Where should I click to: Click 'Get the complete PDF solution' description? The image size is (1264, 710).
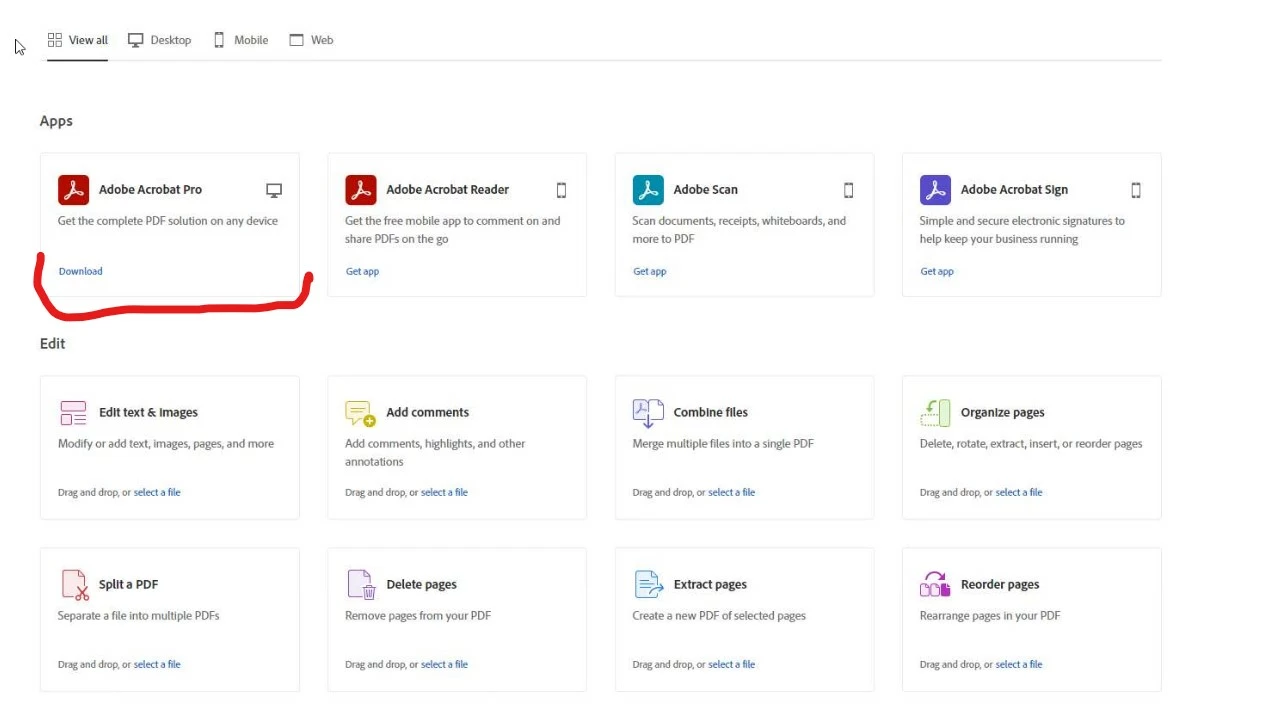pos(168,220)
